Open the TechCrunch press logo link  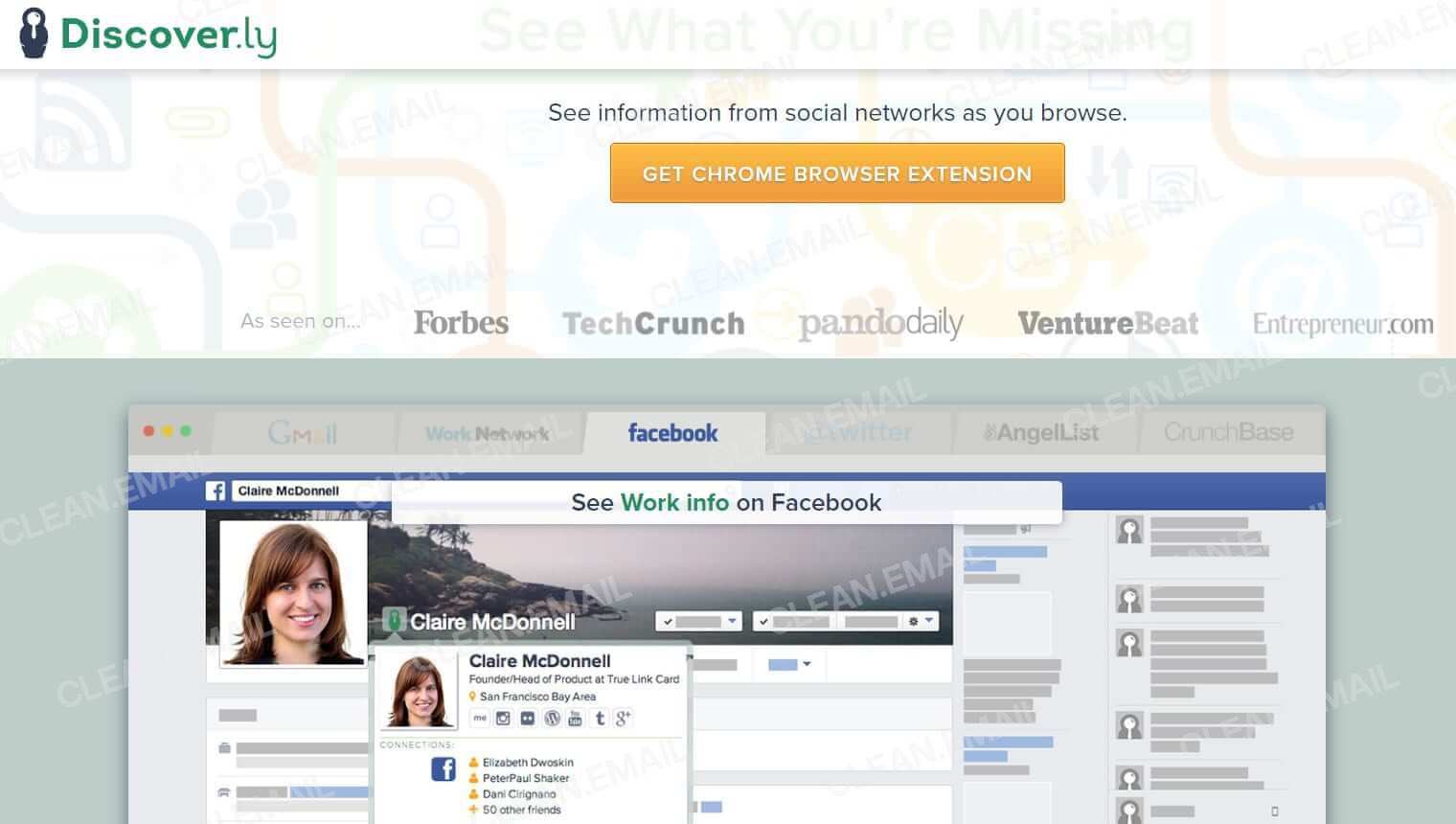pyautogui.click(x=653, y=324)
